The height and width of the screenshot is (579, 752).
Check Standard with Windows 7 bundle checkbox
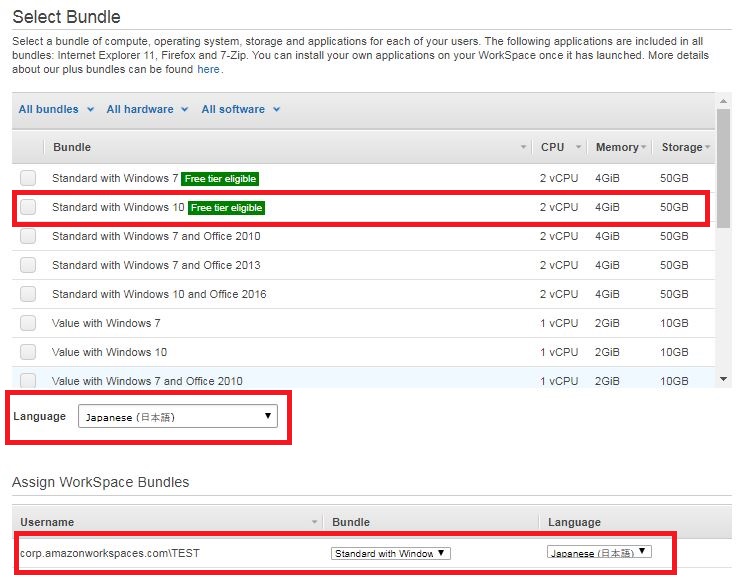[28, 178]
